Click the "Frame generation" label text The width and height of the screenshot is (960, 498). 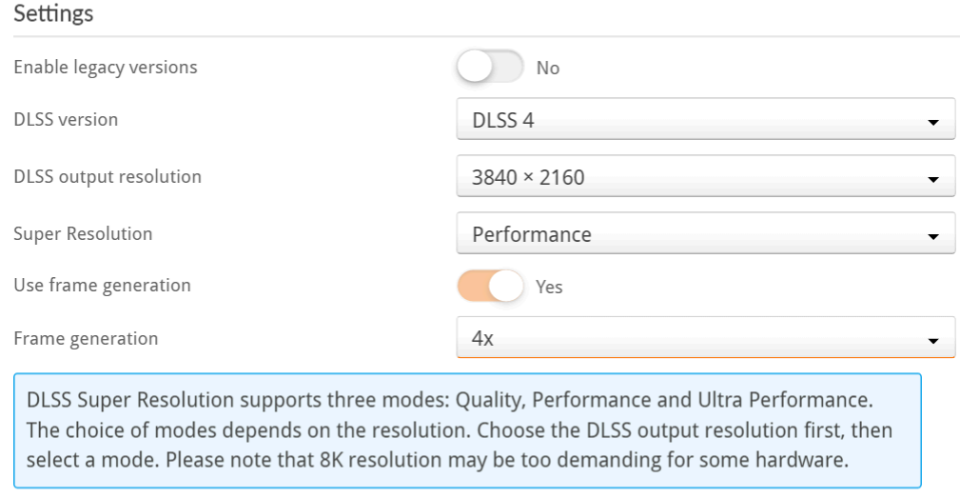tap(85, 338)
